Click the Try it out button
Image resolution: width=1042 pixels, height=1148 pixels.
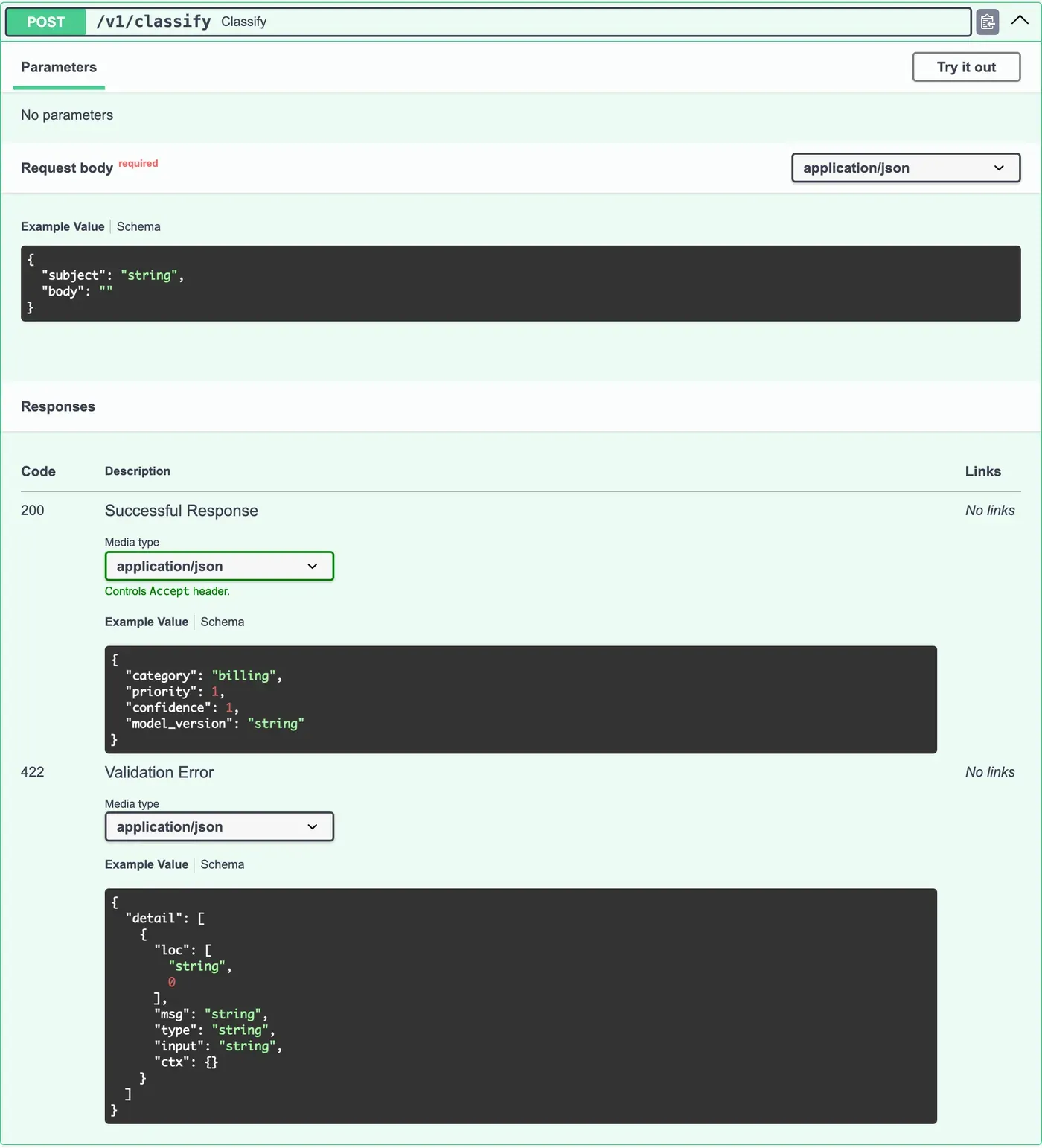(966, 67)
